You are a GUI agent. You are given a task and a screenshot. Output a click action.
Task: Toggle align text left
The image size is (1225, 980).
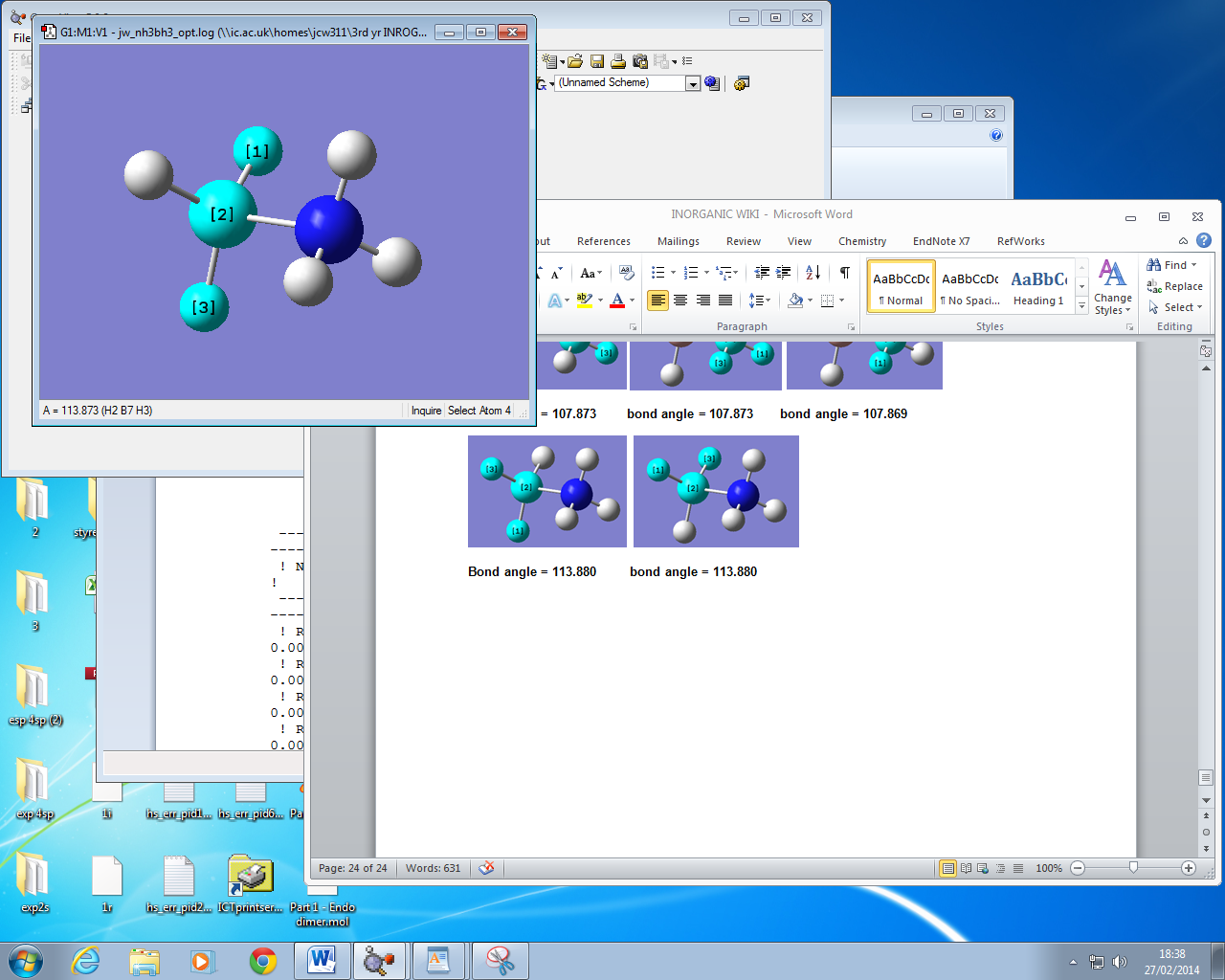pos(657,301)
